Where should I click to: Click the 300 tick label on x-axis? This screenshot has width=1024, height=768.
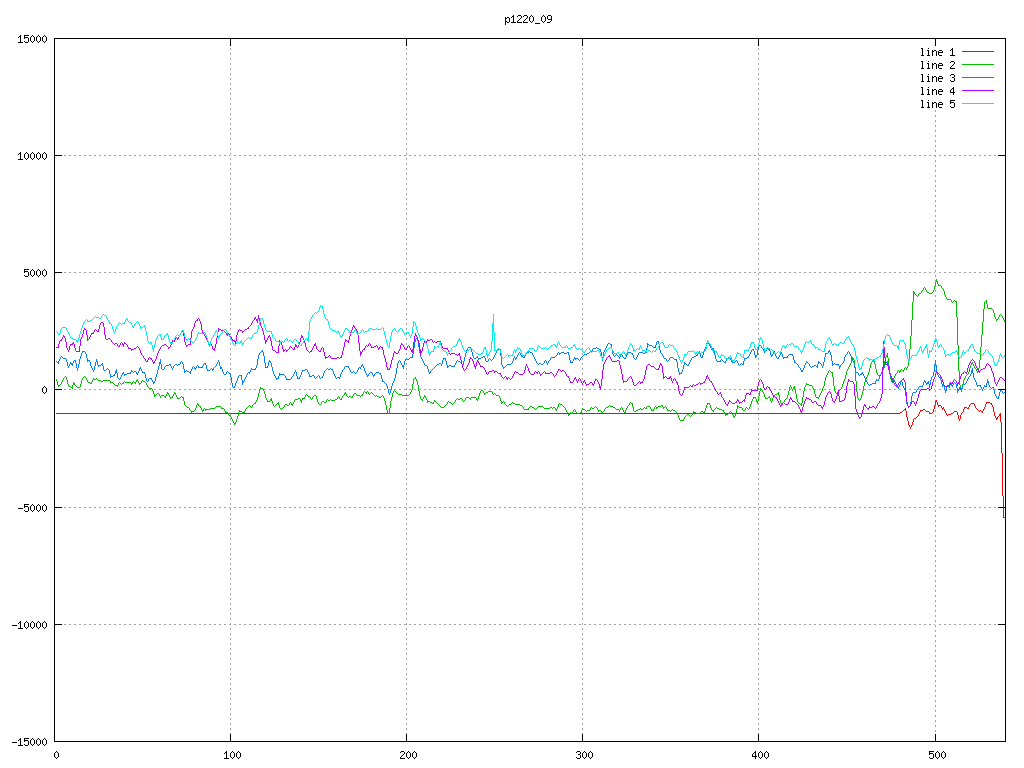(583, 756)
